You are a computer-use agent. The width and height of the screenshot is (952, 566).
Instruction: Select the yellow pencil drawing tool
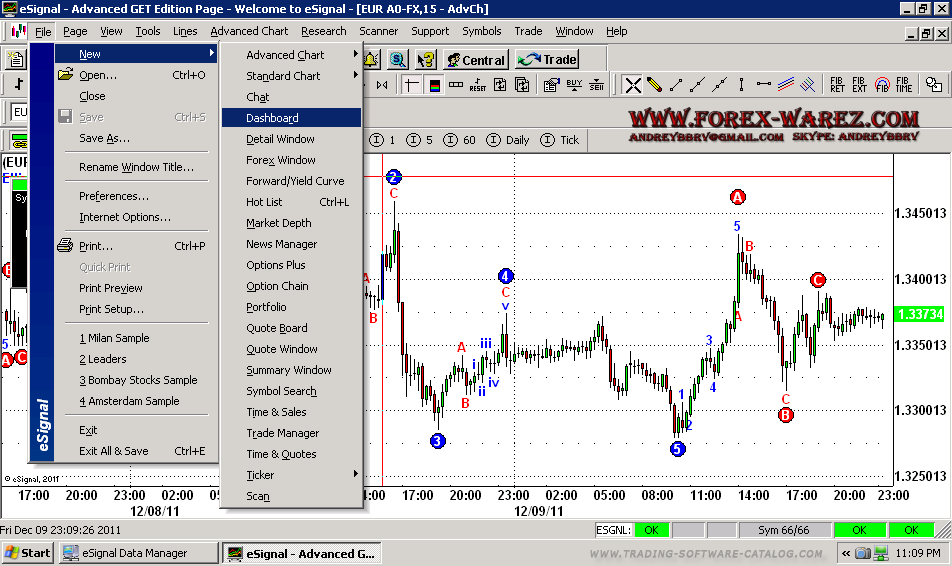654,85
